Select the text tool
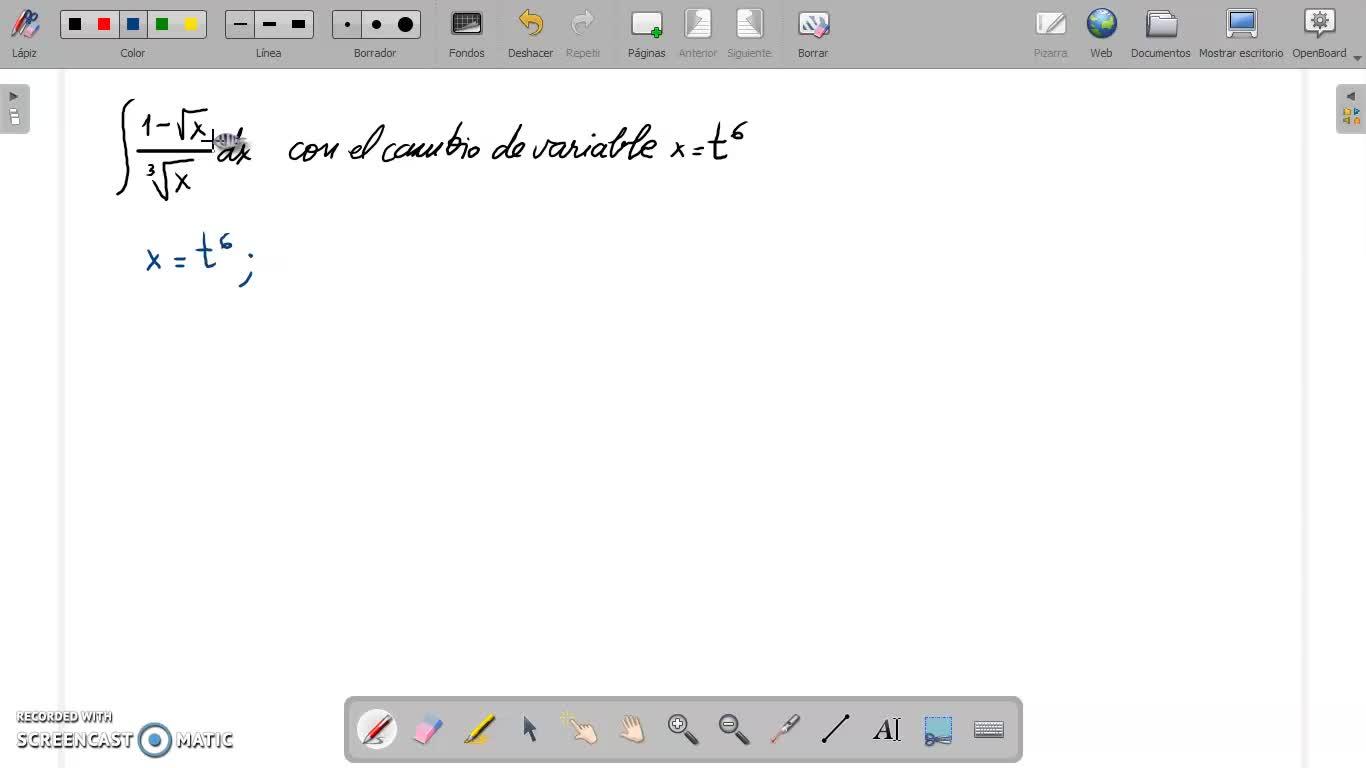The height and width of the screenshot is (768, 1366). click(887, 729)
